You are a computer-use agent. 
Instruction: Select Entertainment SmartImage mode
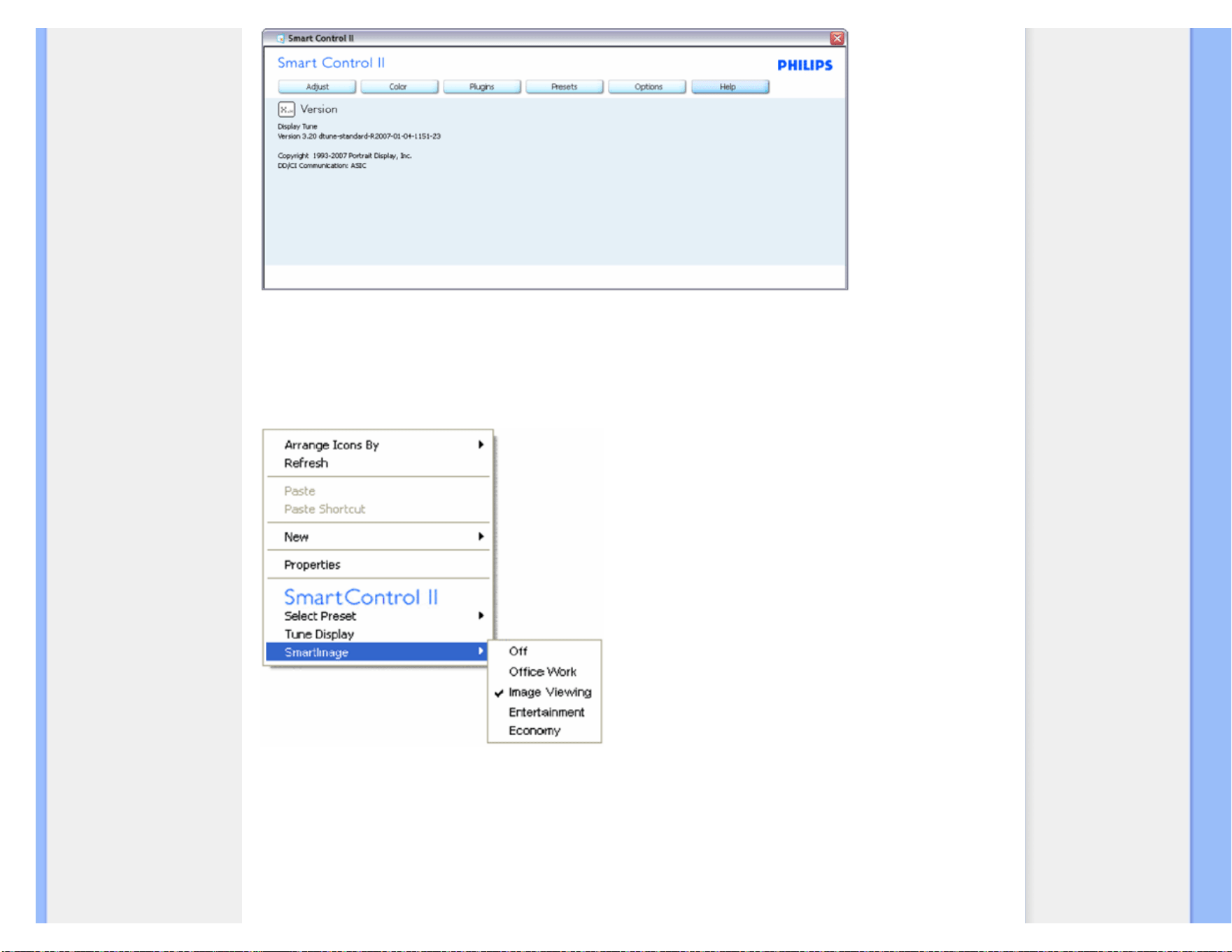pyautogui.click(x=544, y=712)
